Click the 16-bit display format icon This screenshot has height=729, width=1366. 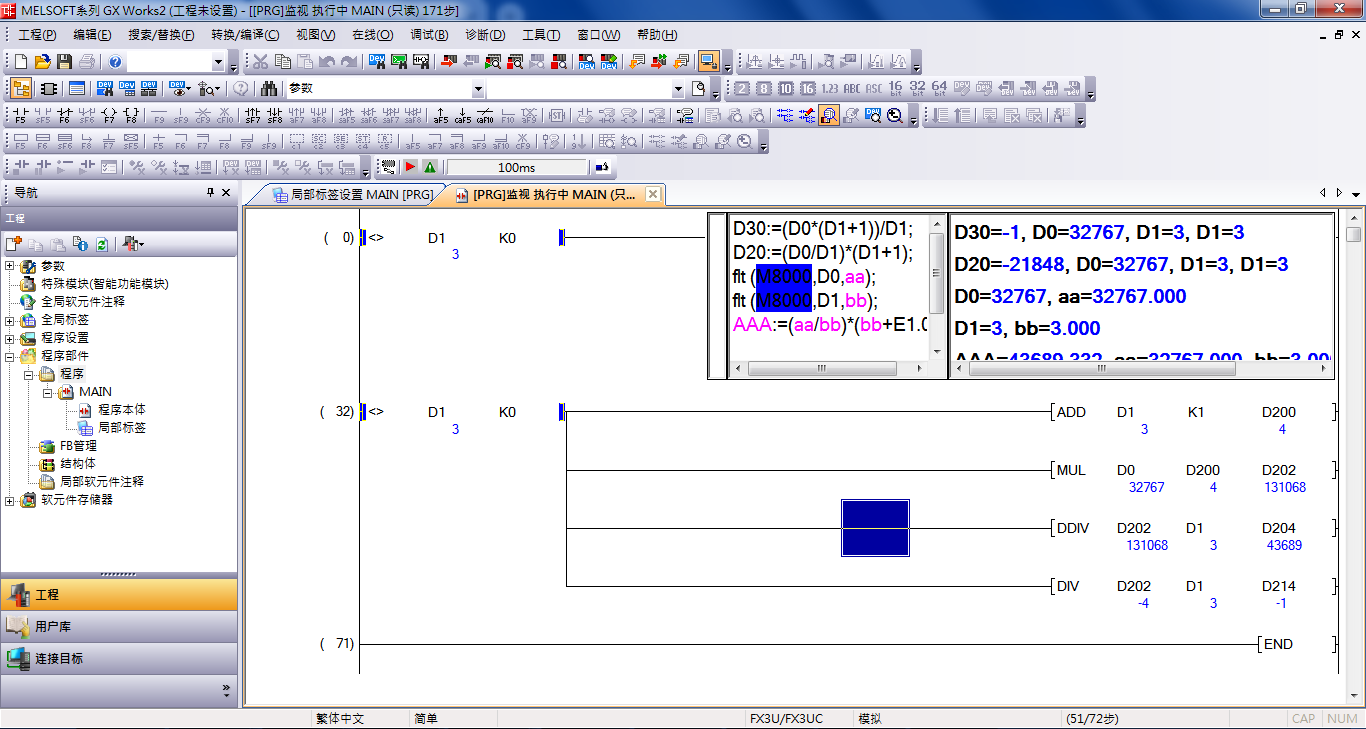coord(896,88)
